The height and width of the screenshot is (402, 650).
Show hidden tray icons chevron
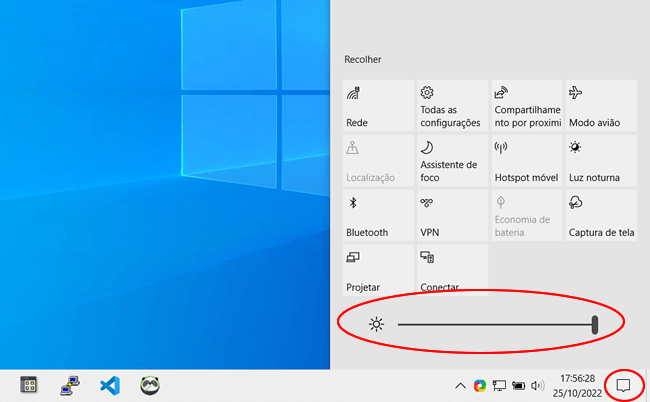click(460, 385)
